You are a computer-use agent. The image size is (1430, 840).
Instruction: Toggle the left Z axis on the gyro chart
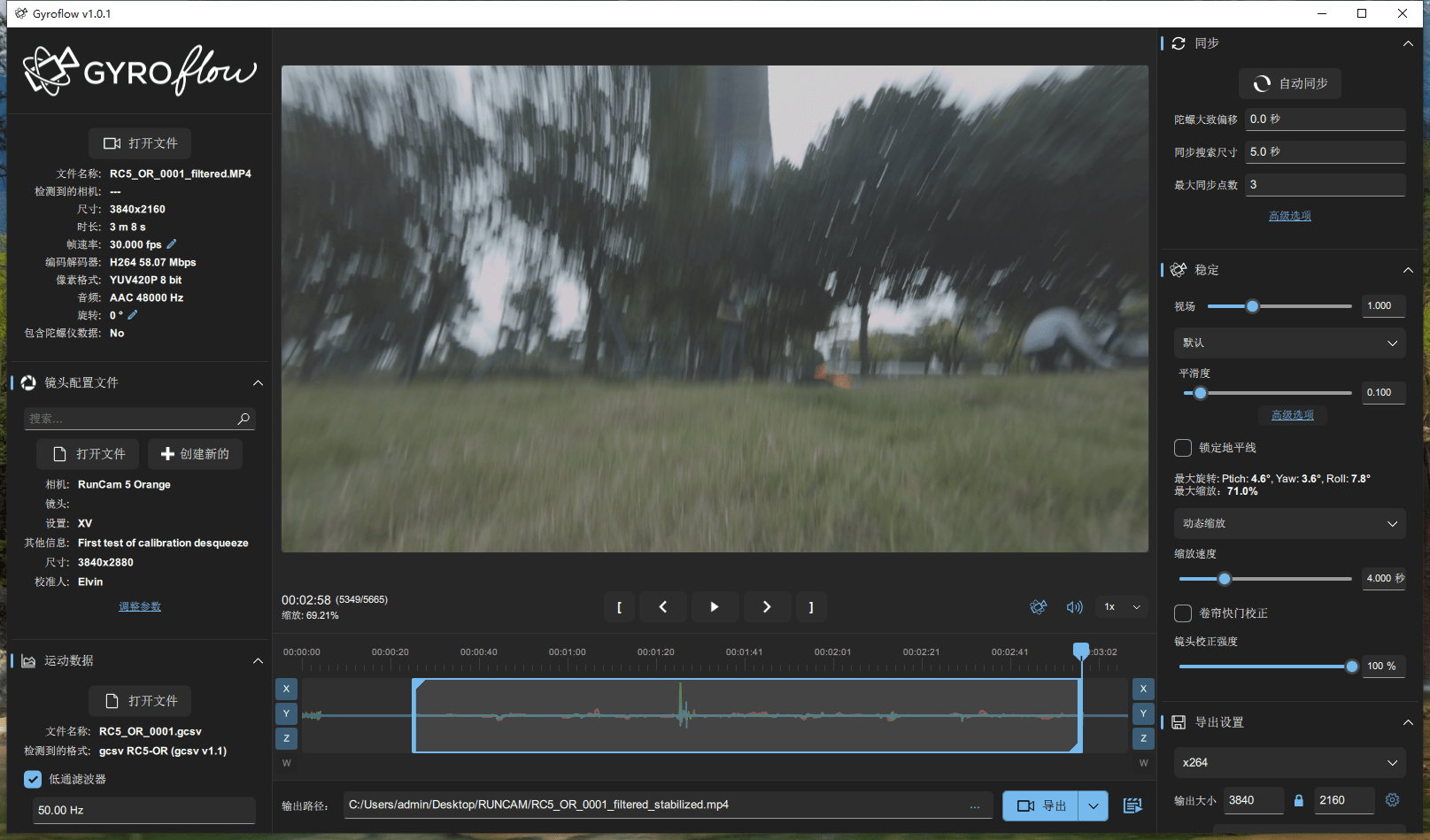click(286, 738)
